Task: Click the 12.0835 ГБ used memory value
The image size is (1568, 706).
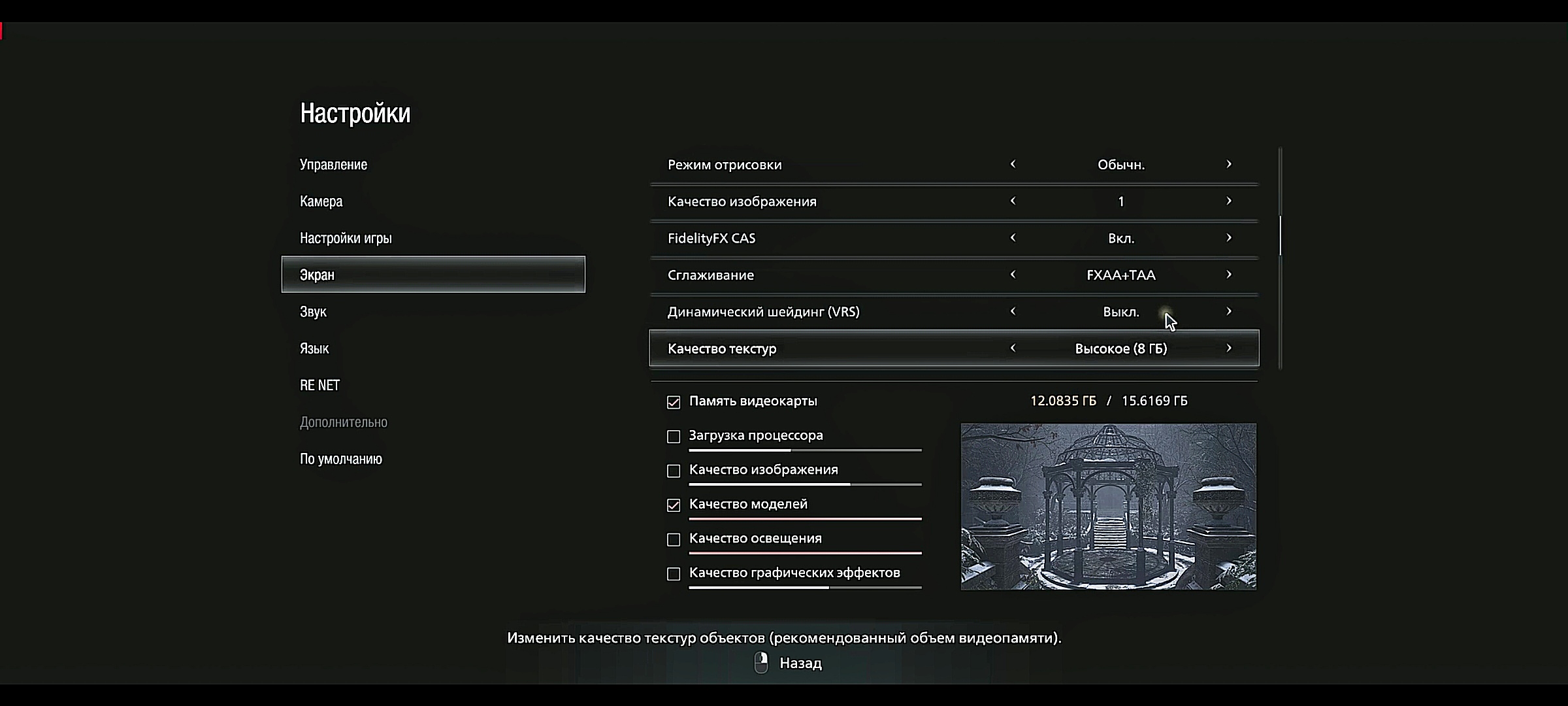Action: click(1064, 401)
